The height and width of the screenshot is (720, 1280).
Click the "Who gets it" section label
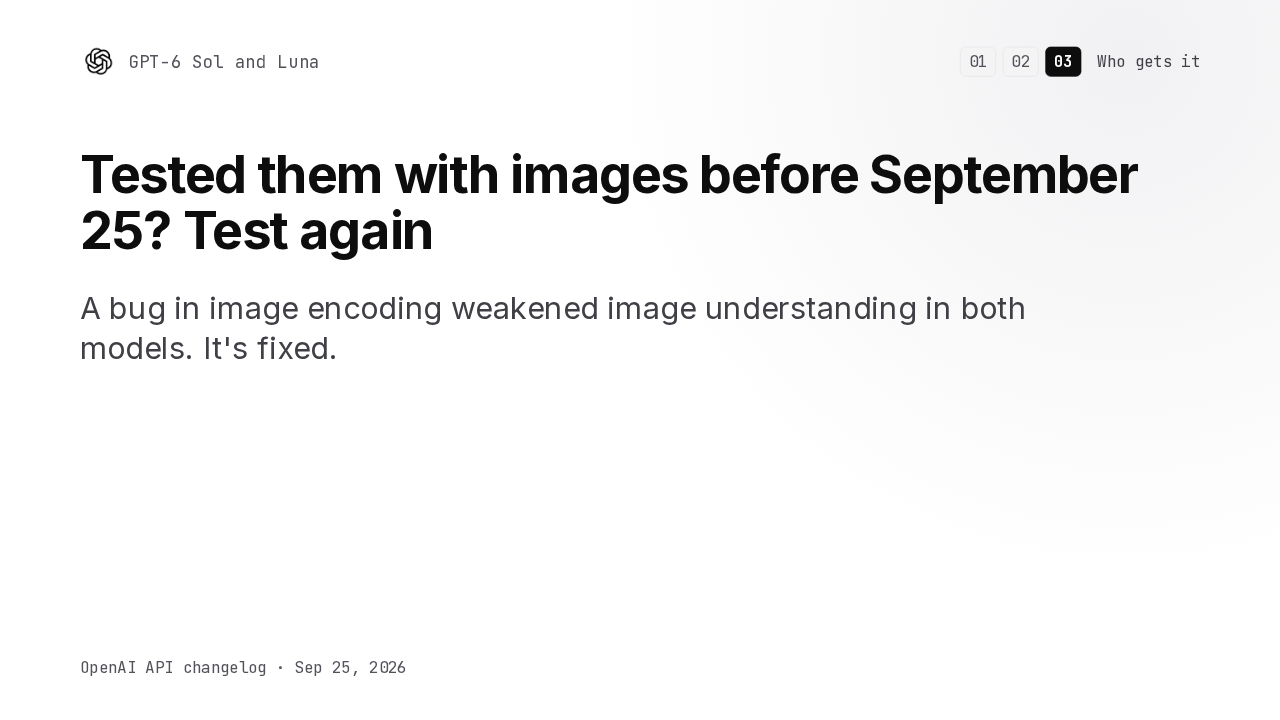click(1148, 62)
